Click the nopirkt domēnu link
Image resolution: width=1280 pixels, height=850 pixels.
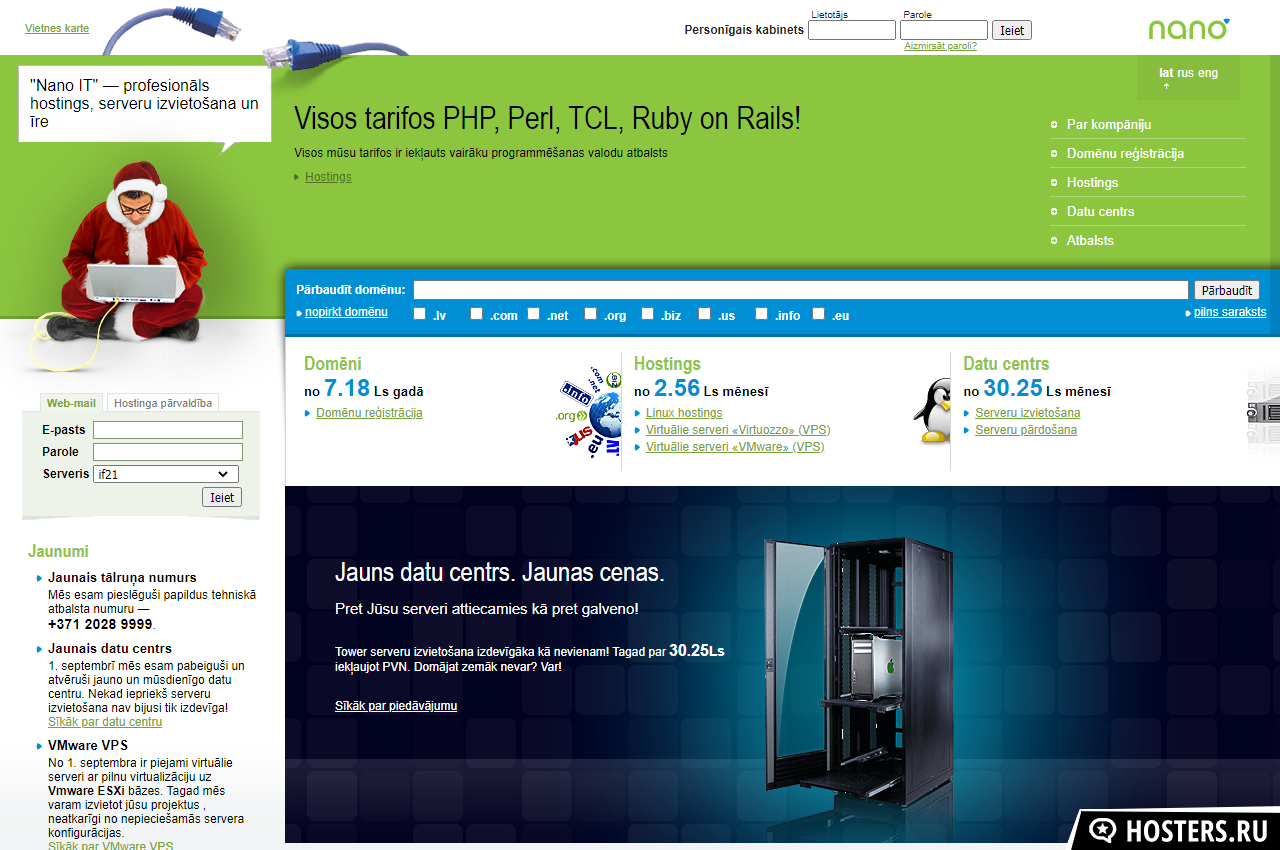click(x=346, y=312)
